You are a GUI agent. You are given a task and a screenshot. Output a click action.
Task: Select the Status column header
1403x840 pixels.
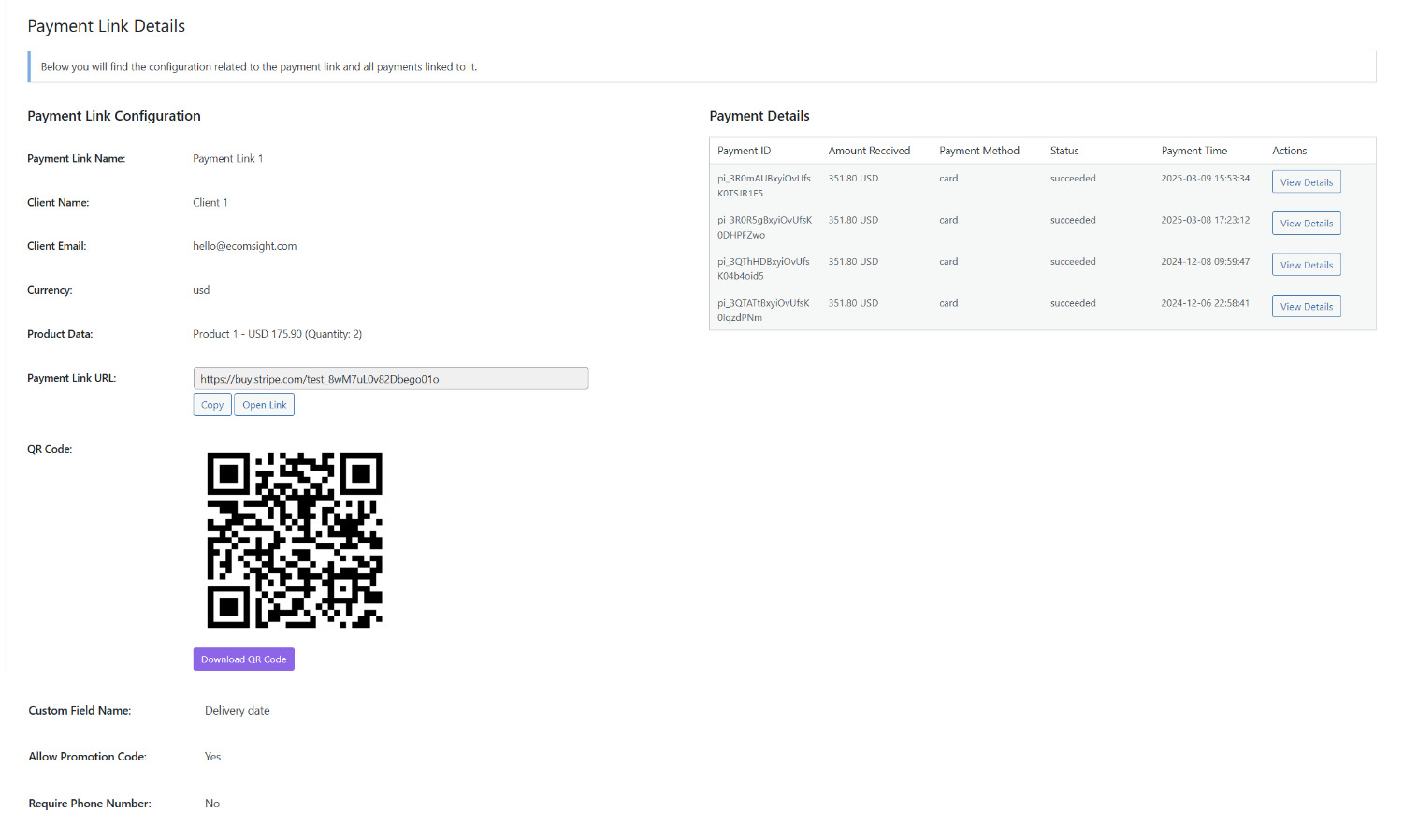[x=1064, y=151]
